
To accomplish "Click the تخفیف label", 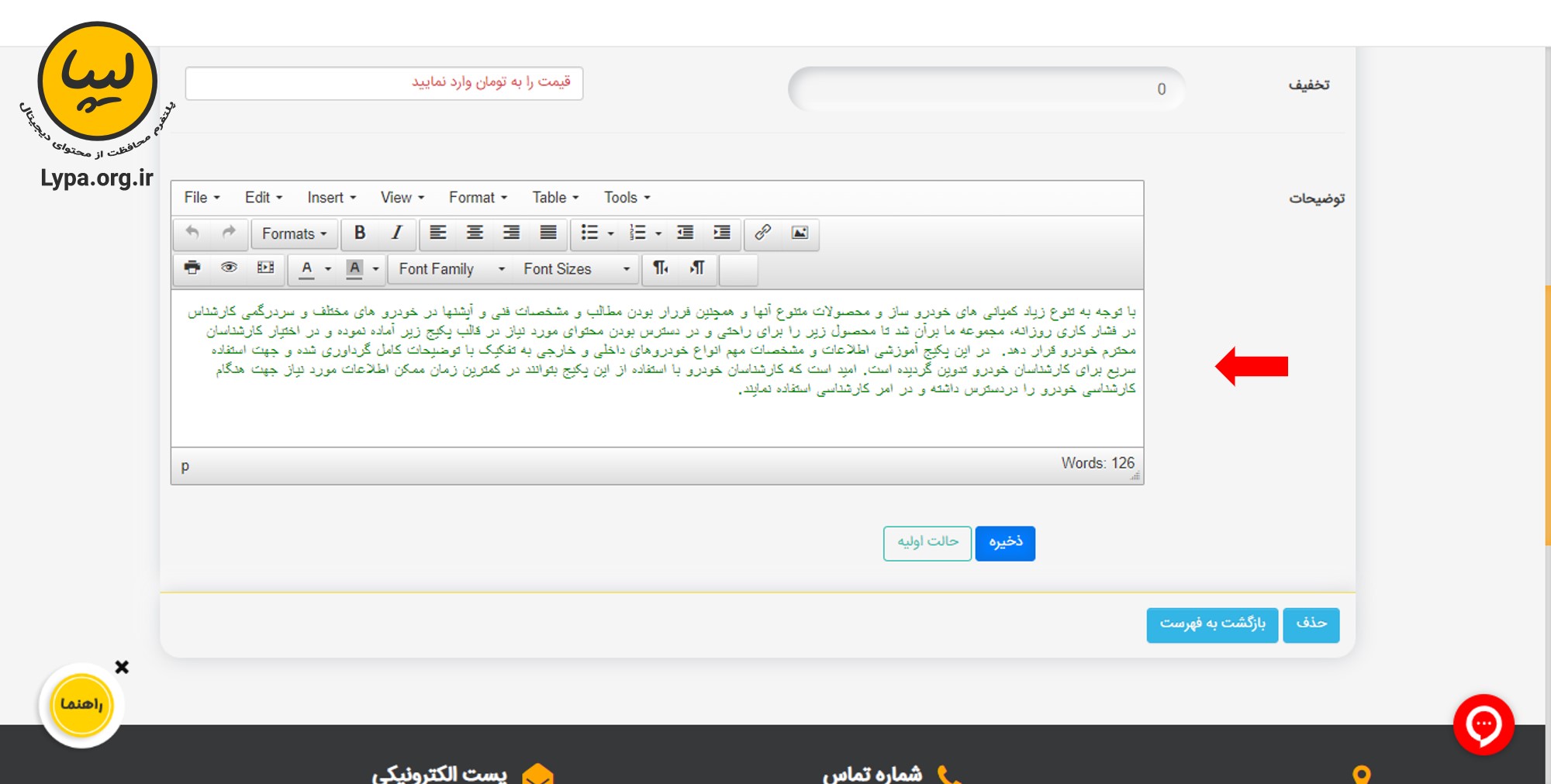I will pos(1309,85).
